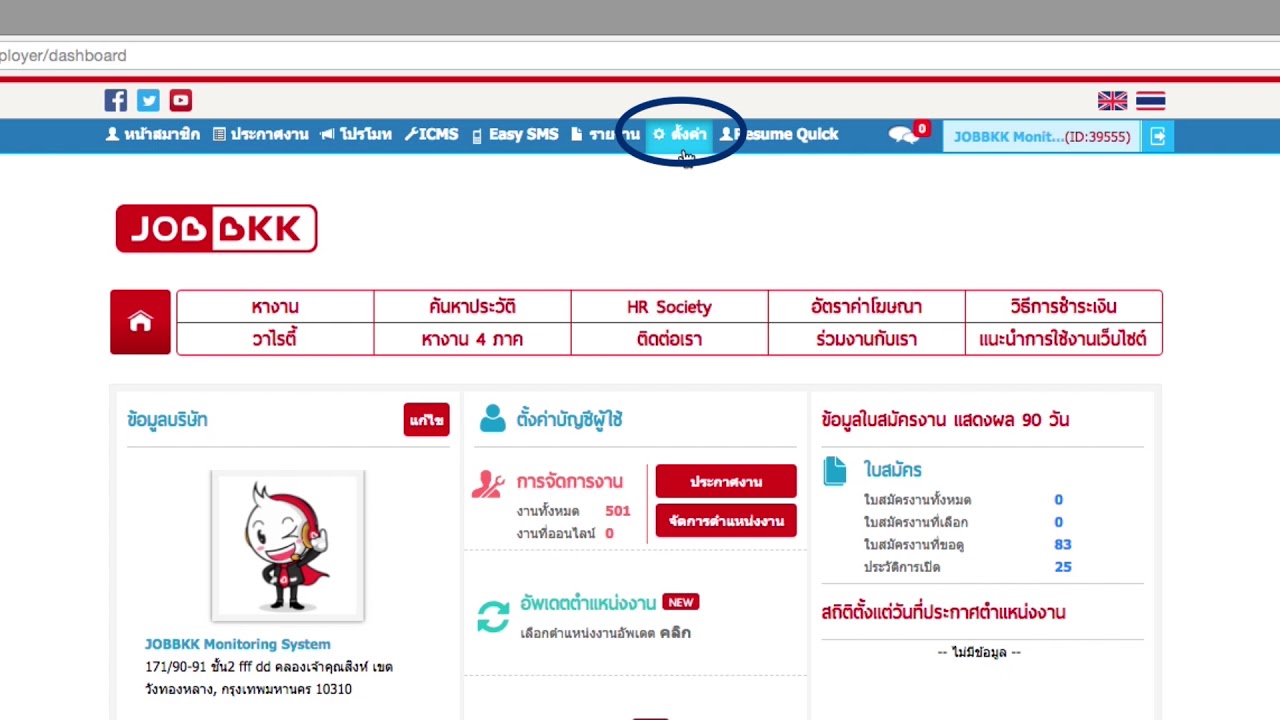The height and width of the screenshot is (720, 1280).
Task: Open the YouTube social icon
Action: pos(180,100)
